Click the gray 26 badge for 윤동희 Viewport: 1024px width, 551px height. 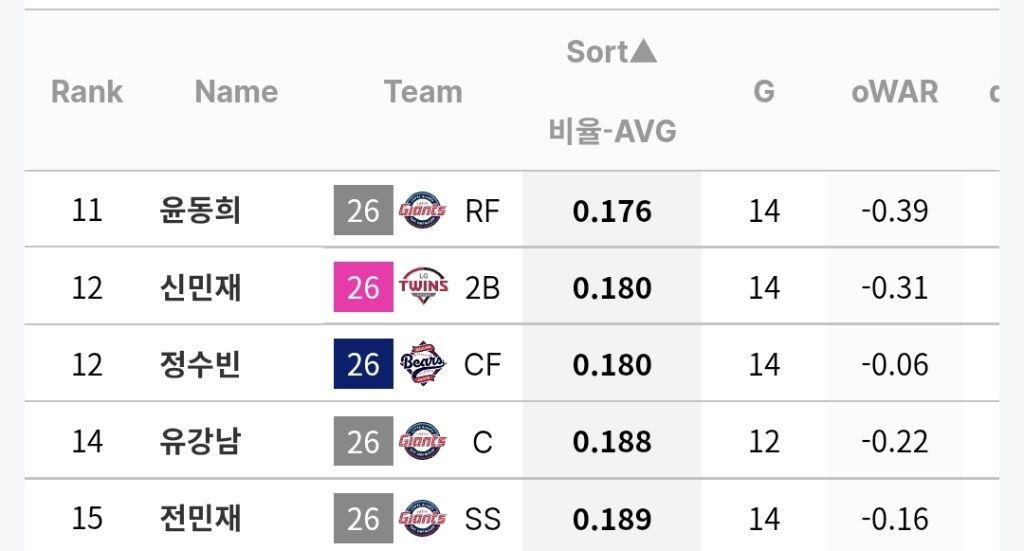363,210
